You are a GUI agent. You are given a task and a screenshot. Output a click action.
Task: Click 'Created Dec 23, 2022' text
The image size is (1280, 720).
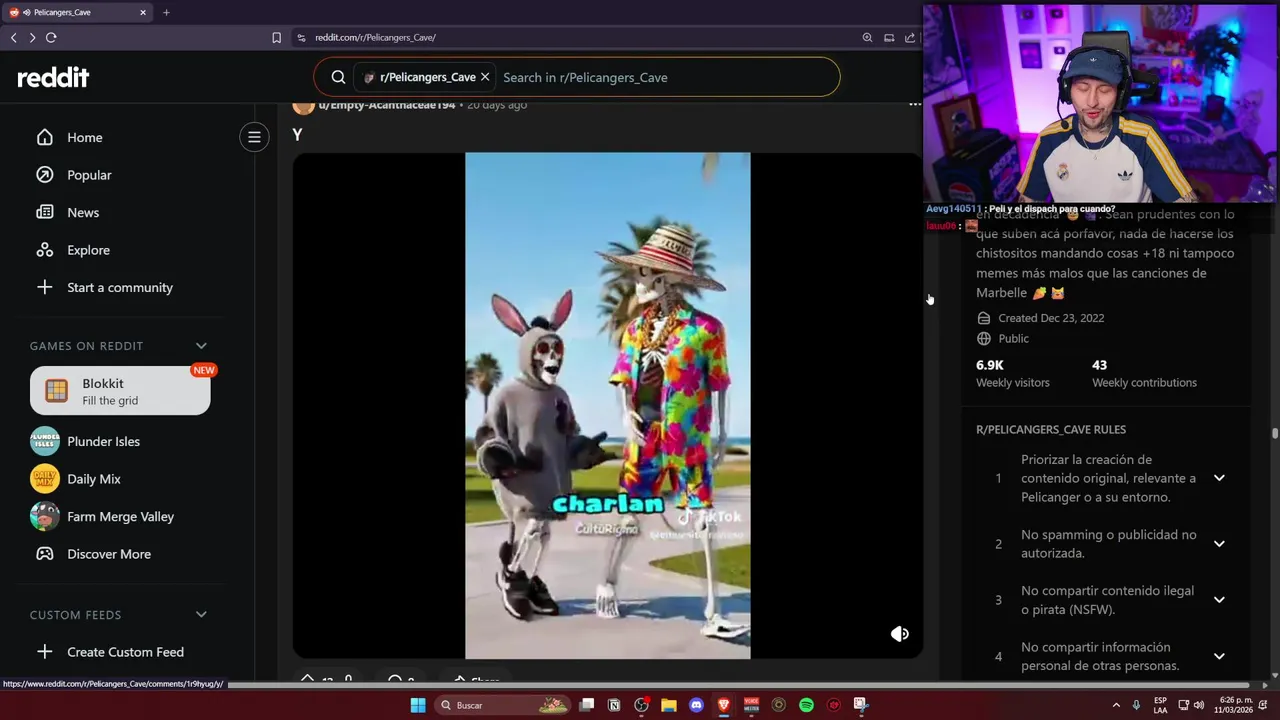point(1051,318)
